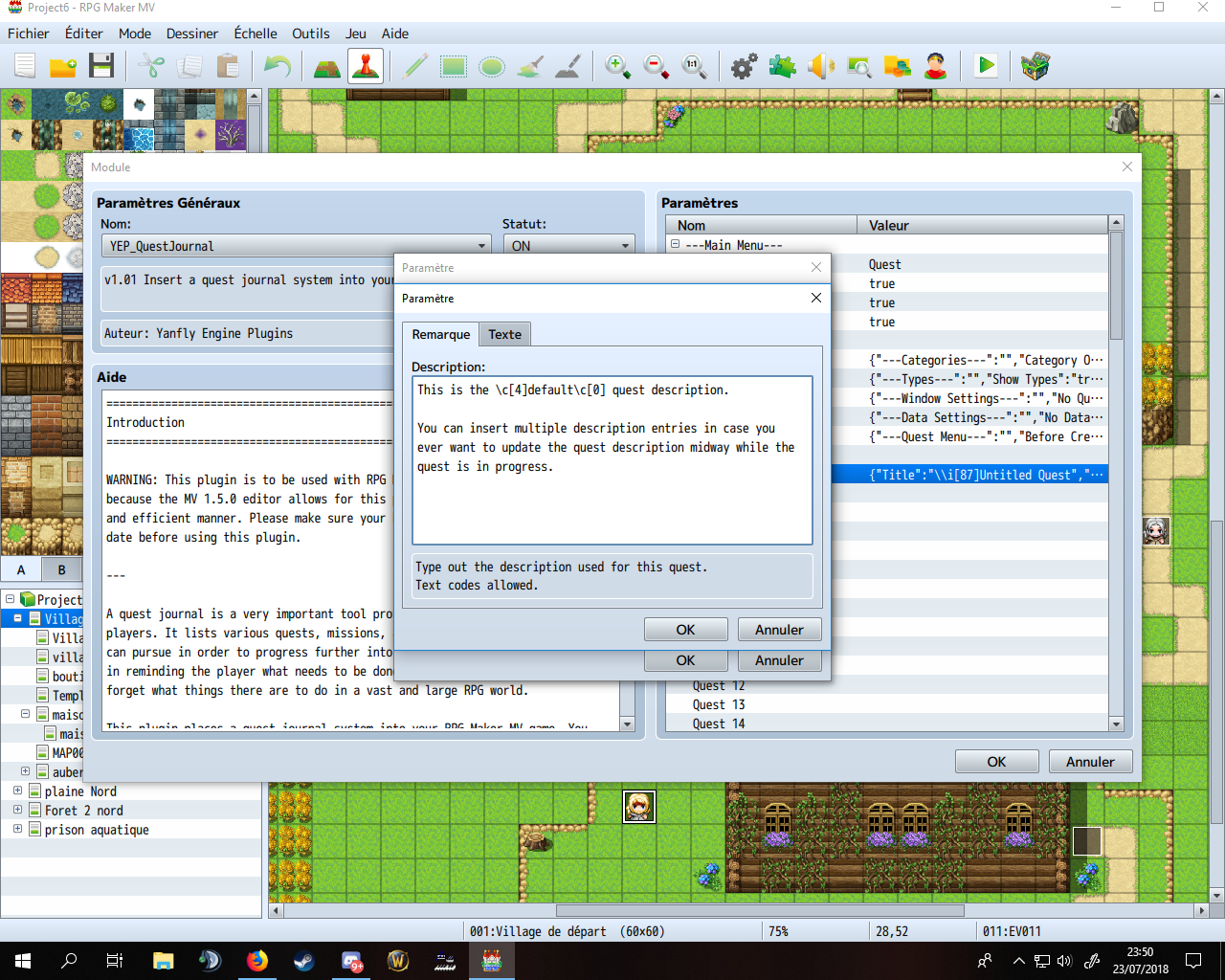Click inside the Description text area
This screenshot has height=980, width=1225.
pyautogui.click(x=612, y=460)
